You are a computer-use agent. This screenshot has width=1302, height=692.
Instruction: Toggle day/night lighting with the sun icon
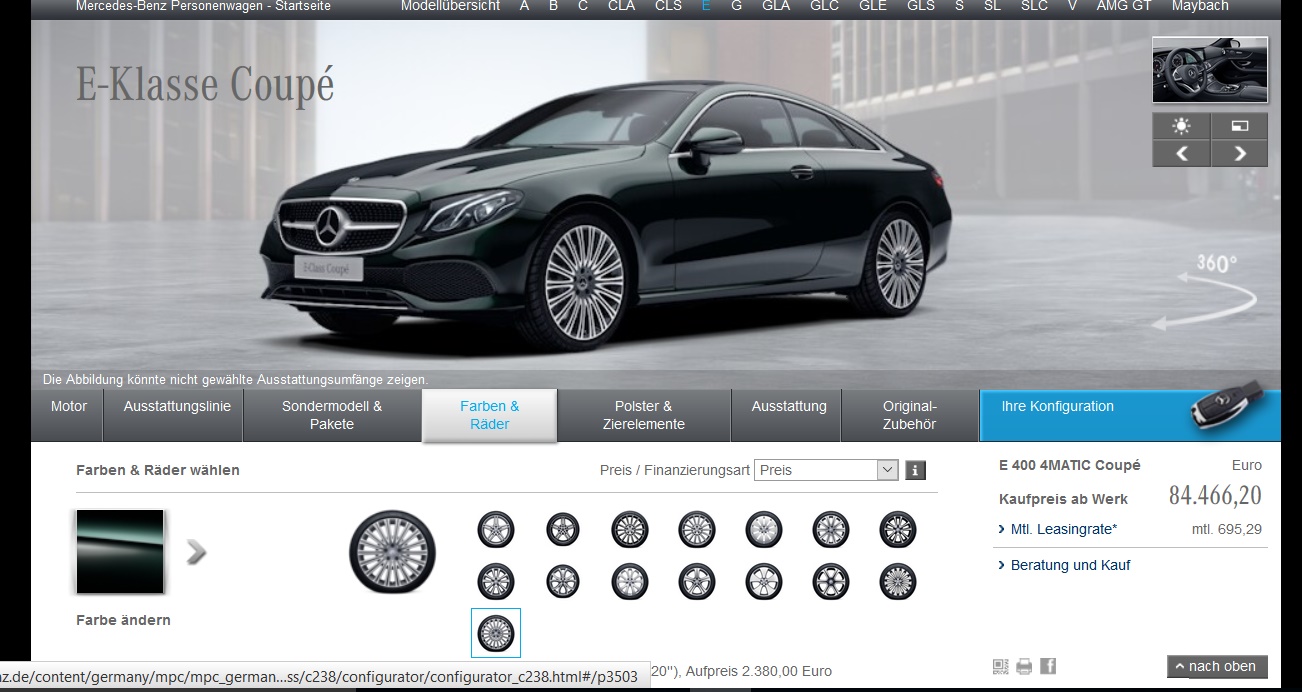(1181, 126)
